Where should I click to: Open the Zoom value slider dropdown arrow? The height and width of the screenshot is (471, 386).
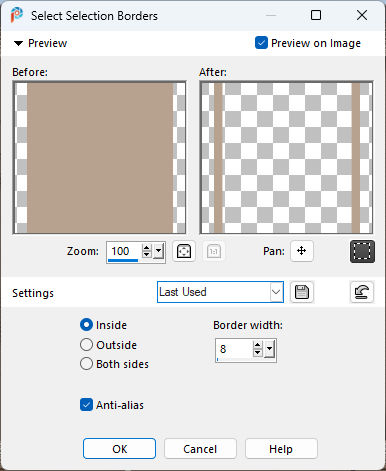(159, 251)
